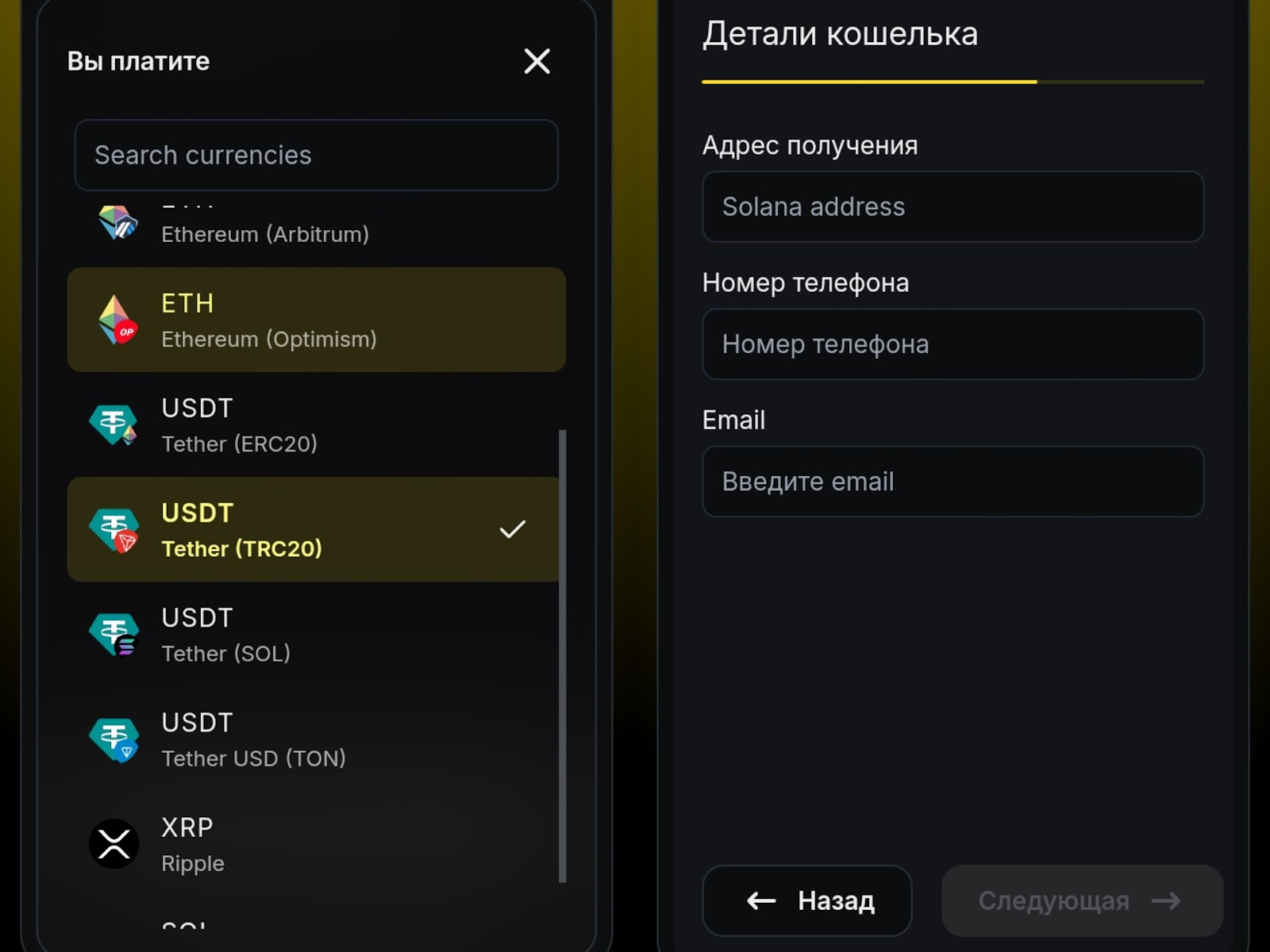Screen dimensions: 1270x952
Task: Select ETH Ethereum (Optimism) entry
Action: pos(317,320)
